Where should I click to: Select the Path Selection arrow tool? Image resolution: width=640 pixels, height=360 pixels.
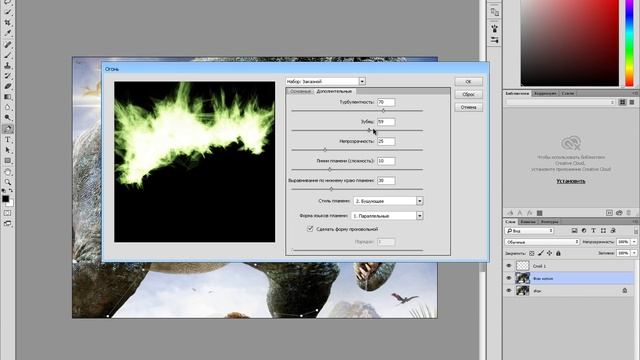coord(7,150)
